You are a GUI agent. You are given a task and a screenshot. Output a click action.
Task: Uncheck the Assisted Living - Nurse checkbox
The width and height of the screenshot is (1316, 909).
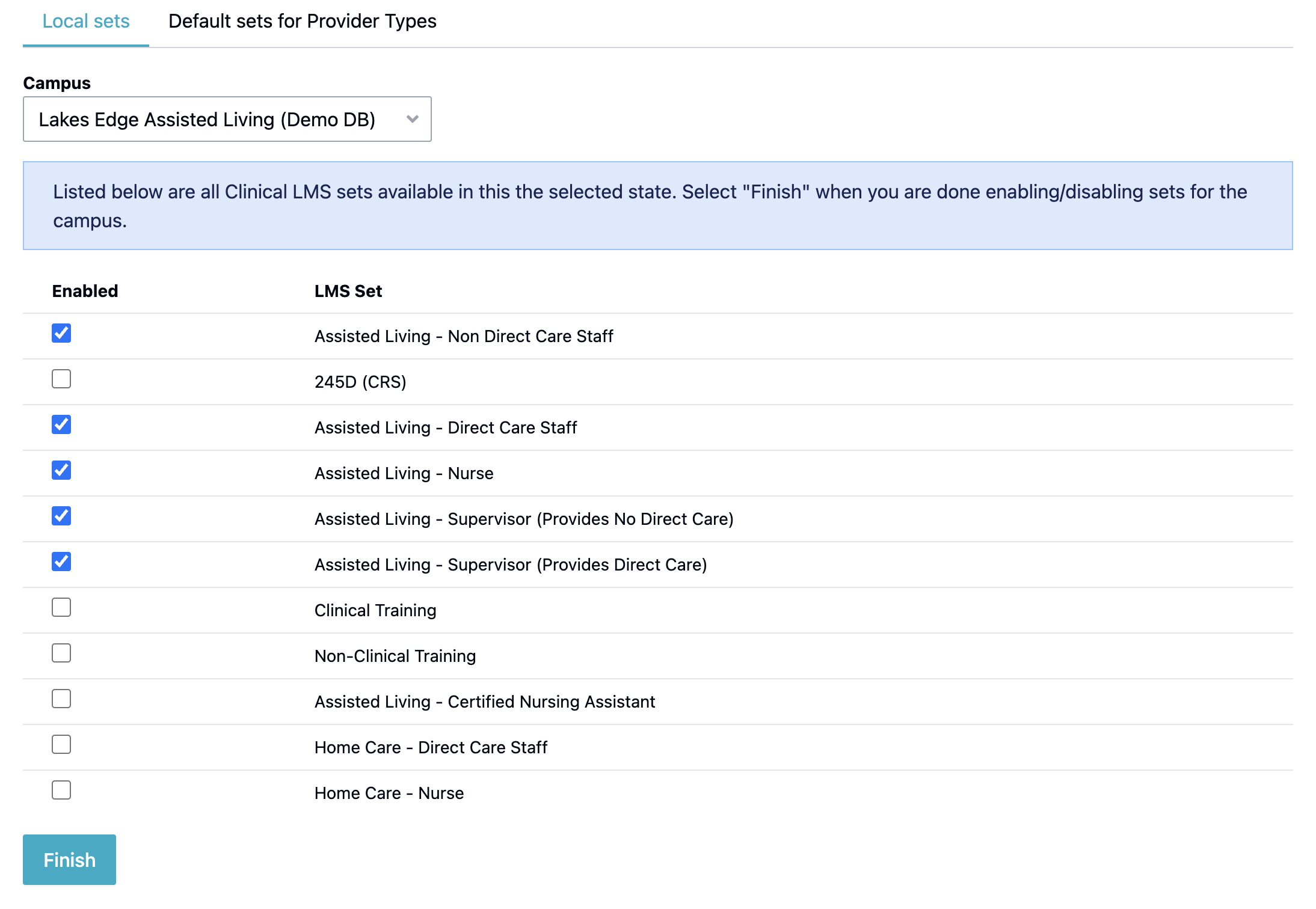click(61, 470)
